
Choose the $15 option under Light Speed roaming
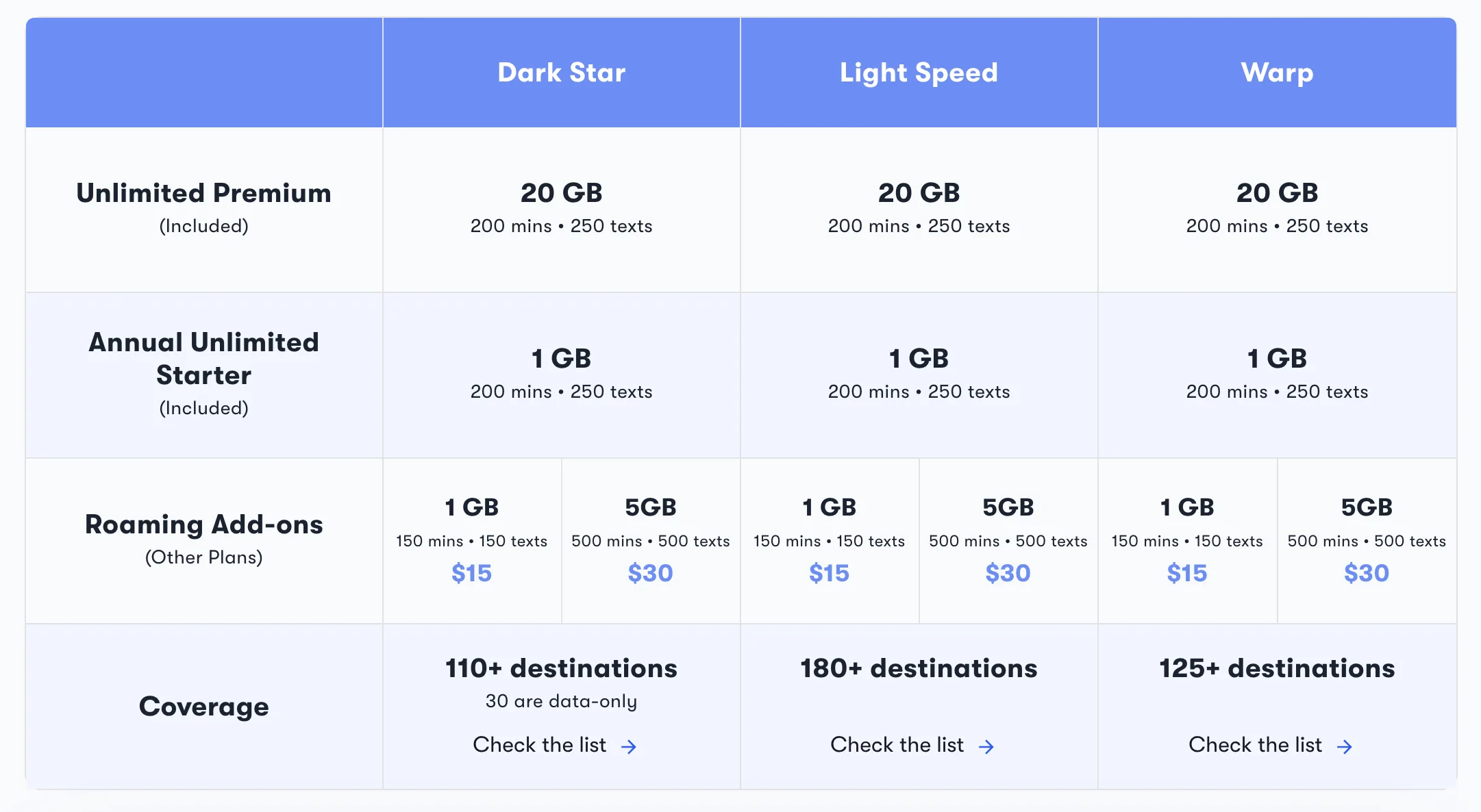(x=829, y=574)
